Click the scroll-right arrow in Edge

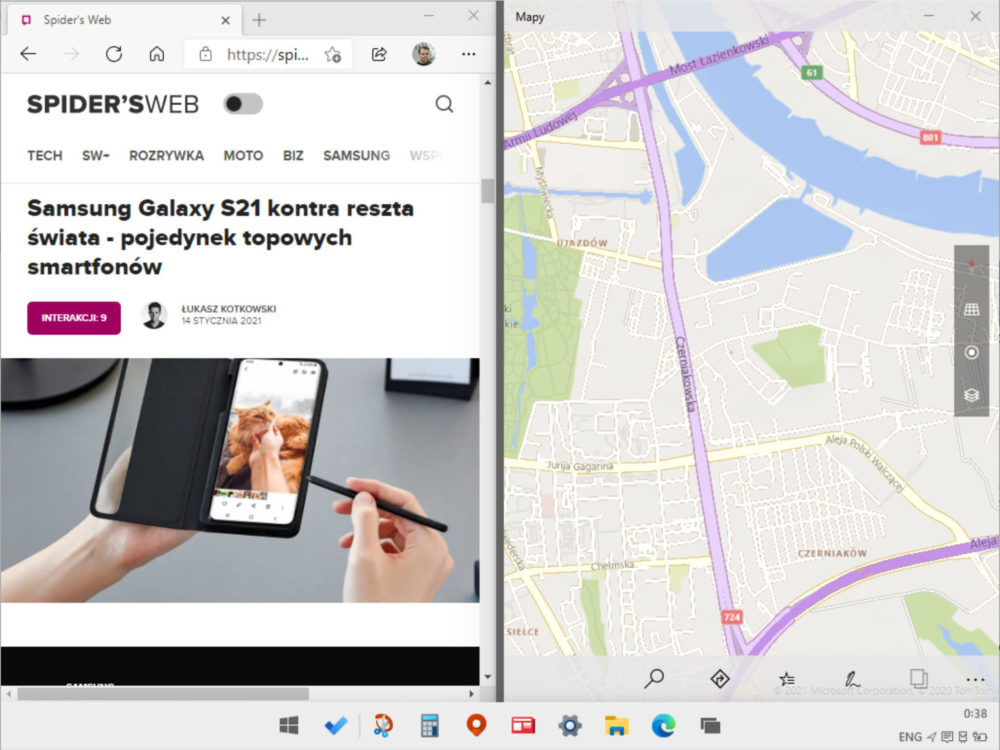coord(472,693)
